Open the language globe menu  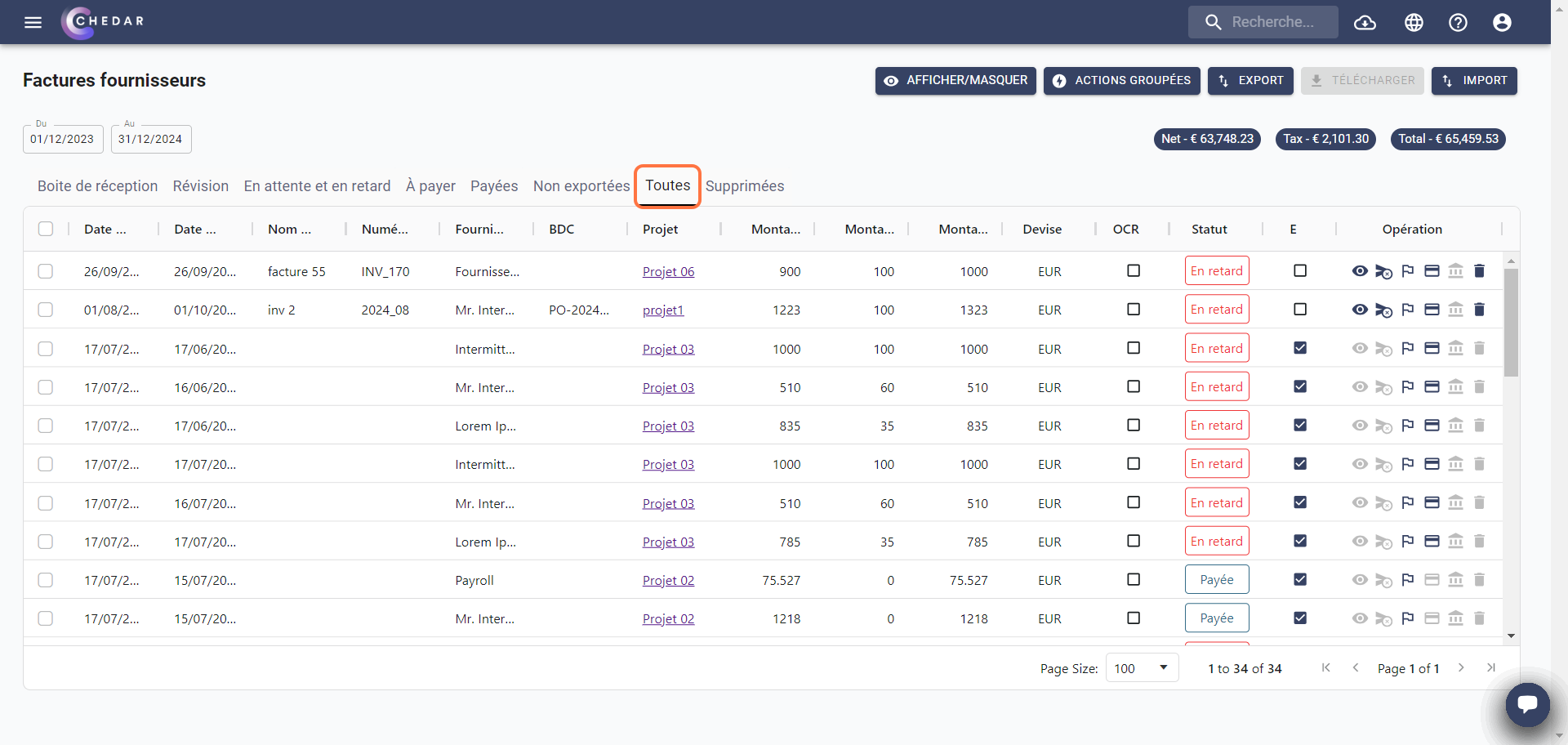1414,22
